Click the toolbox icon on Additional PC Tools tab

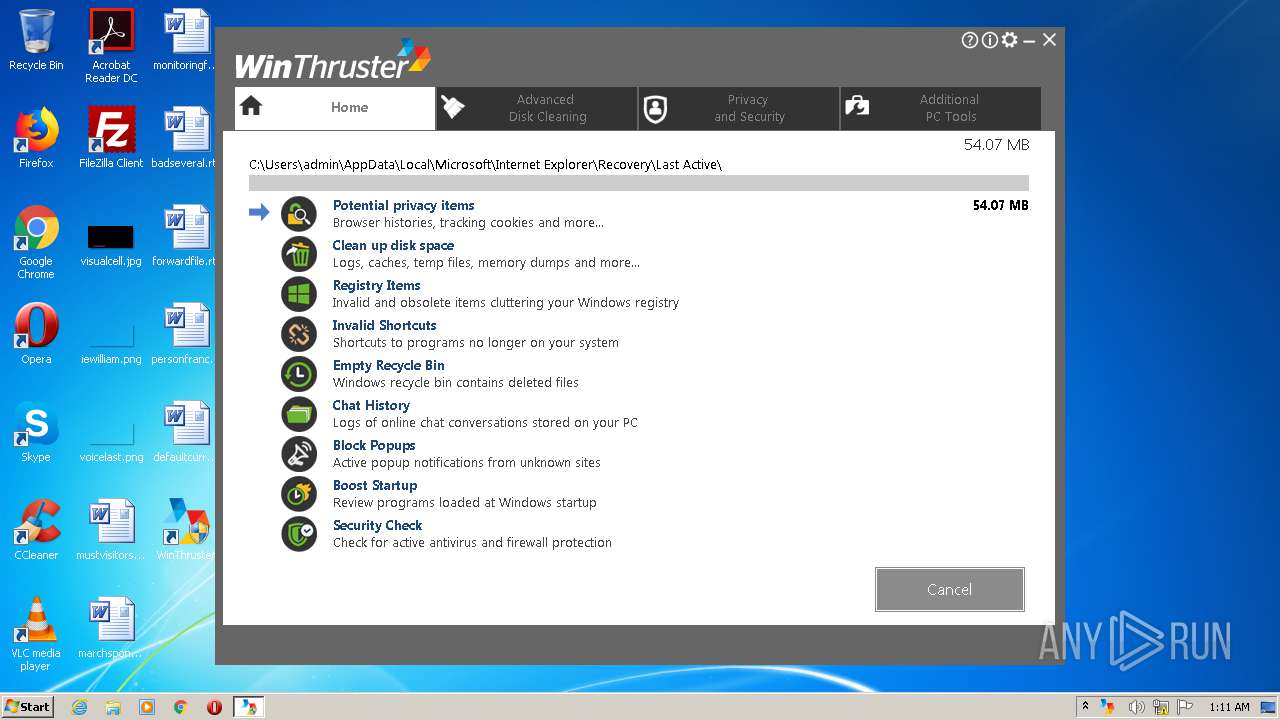tap(857, 106)
